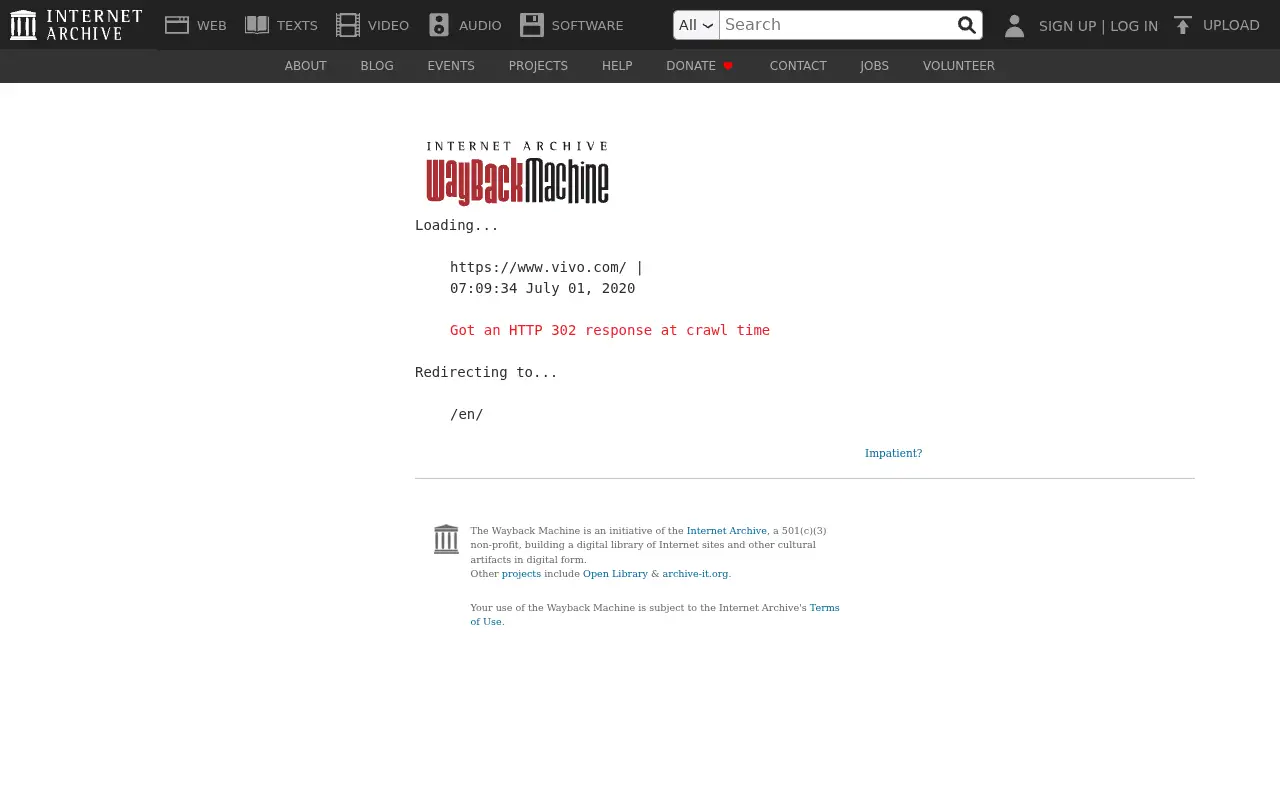This screenshot has height=800, width=1280.
Task: Click the footer Internet Archive building icon
Action: point(446,539)
